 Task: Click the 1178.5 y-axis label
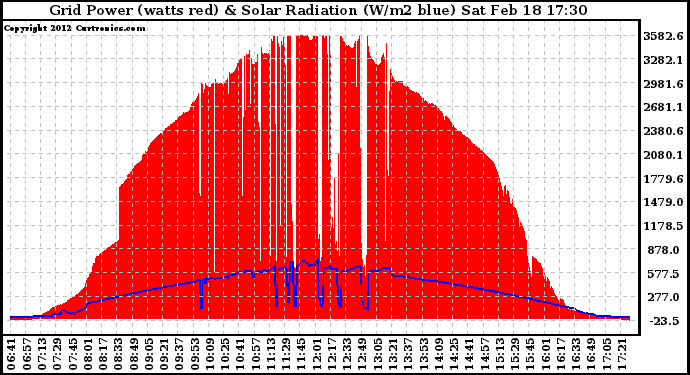pos(663,226)
